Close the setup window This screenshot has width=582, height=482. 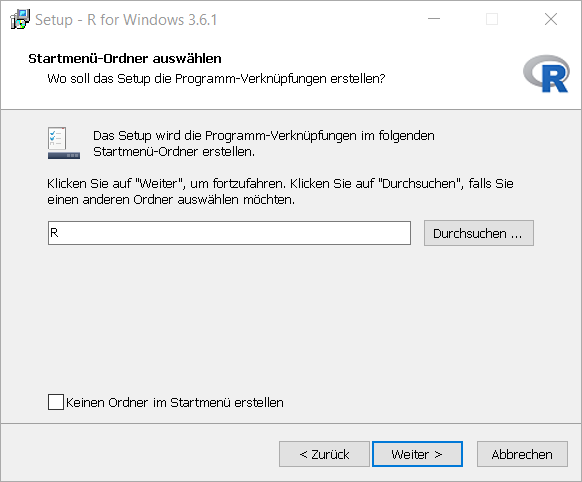click(x=551, y=19)
